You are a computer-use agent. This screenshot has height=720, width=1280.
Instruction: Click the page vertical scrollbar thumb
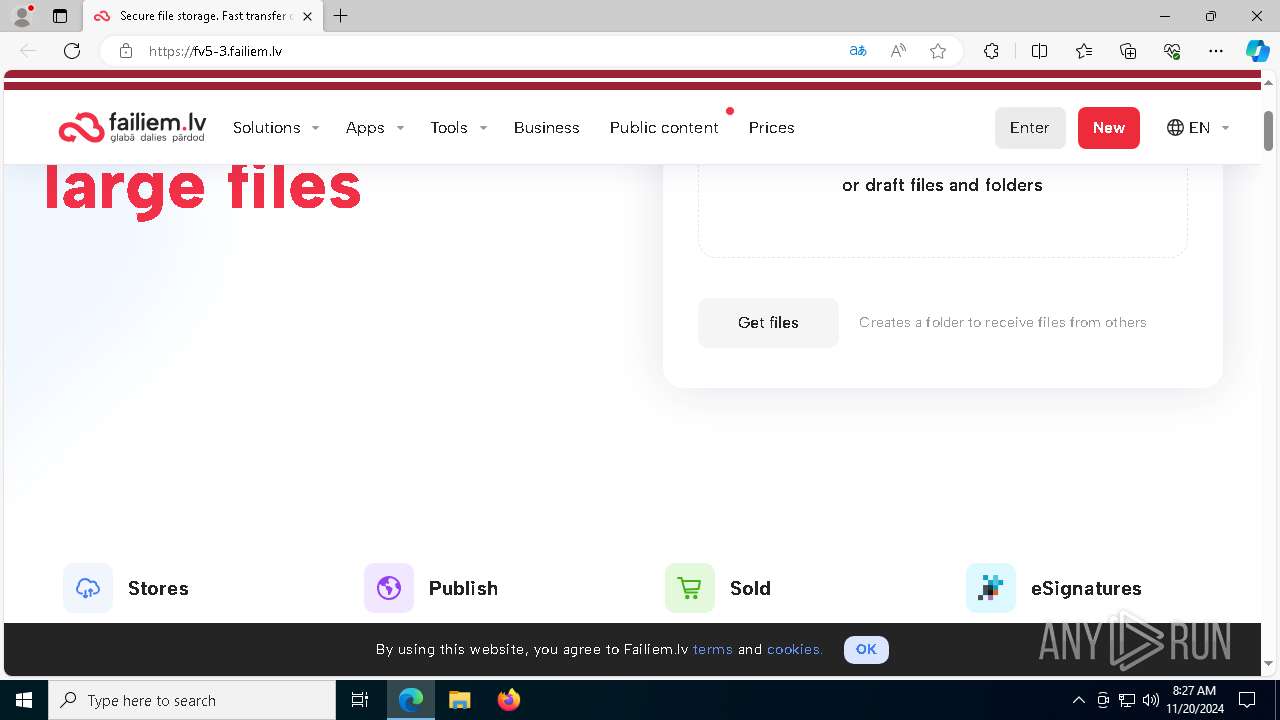coord(1268,131)
